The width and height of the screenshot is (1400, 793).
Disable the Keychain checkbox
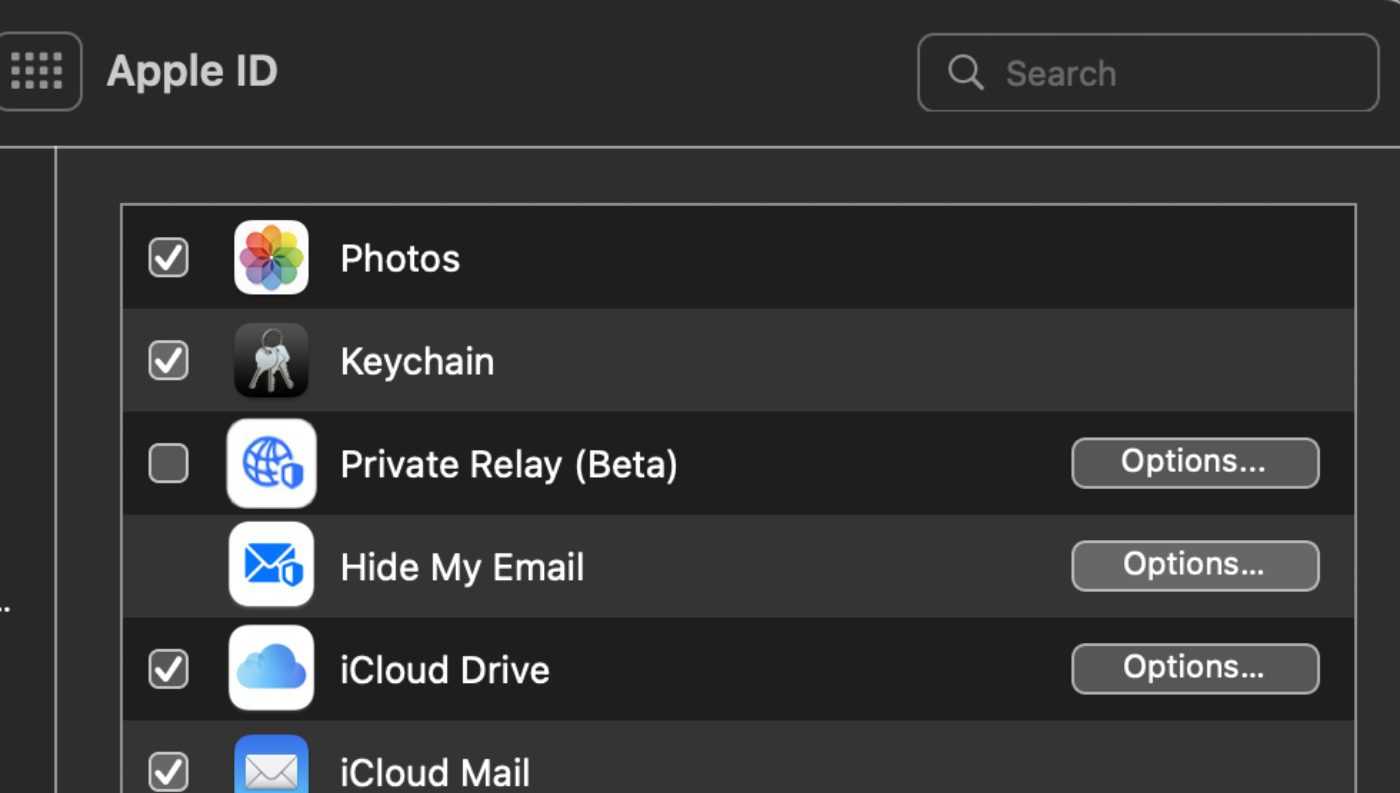(x=168, y=360)
